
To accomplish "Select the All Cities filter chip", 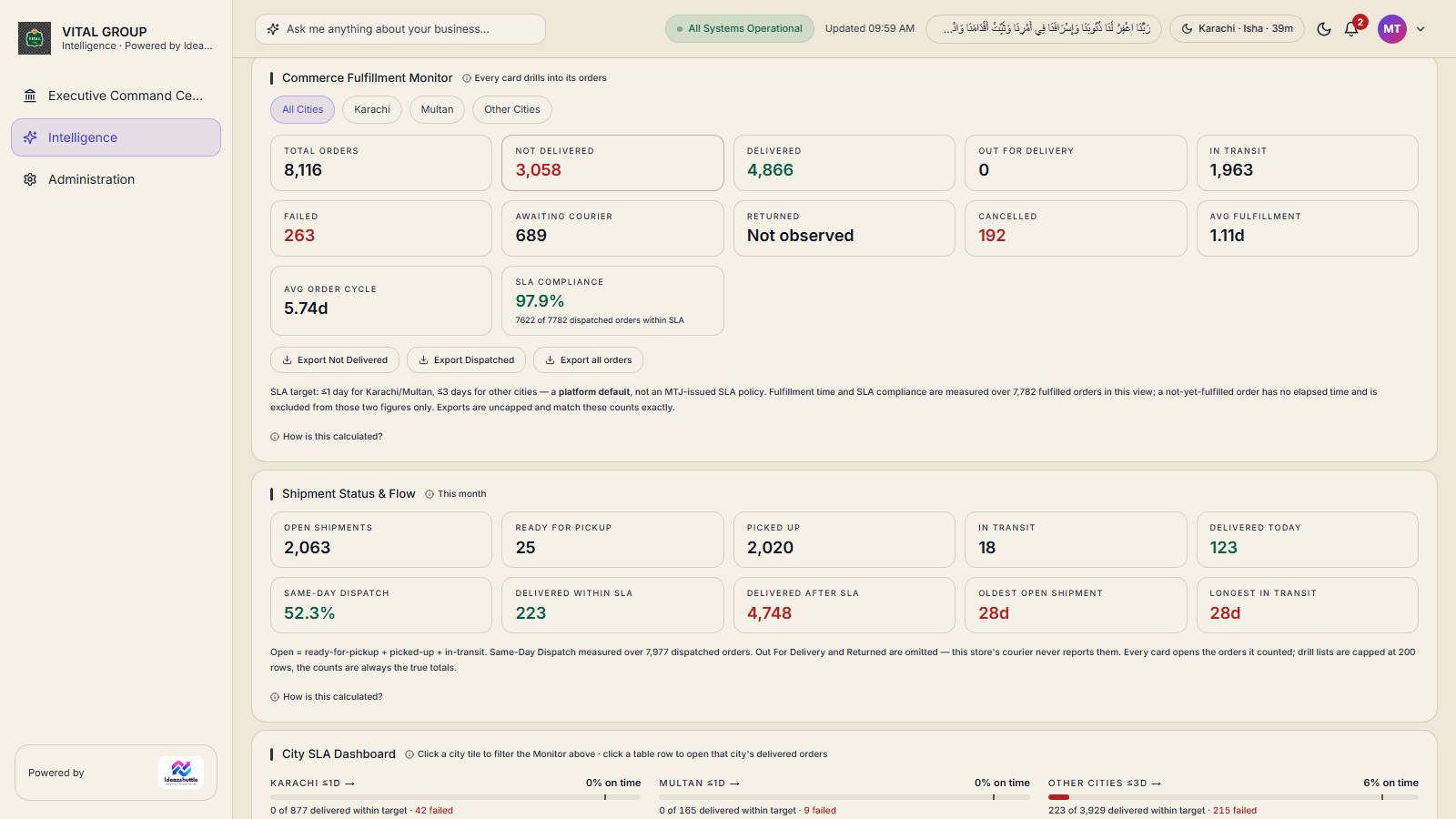I will [x=303, y=109].
